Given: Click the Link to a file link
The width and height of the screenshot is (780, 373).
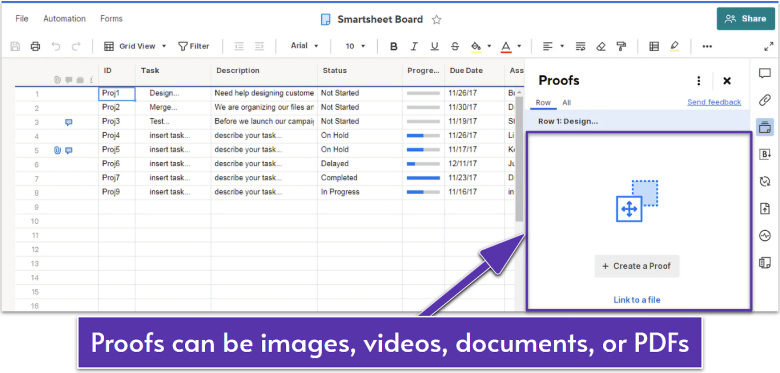Looking at the screenshot, I should (x=637, y=299).
